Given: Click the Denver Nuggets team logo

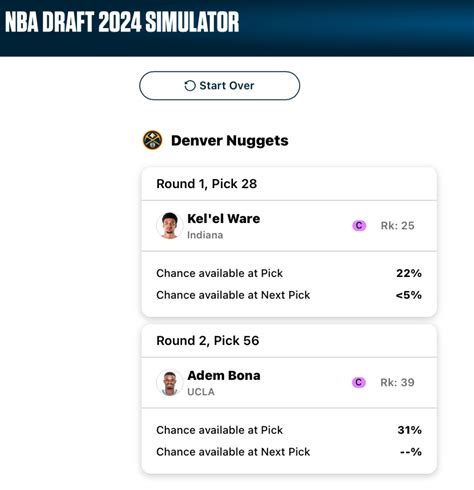Looking at the screenshot, I should point(152,140).
